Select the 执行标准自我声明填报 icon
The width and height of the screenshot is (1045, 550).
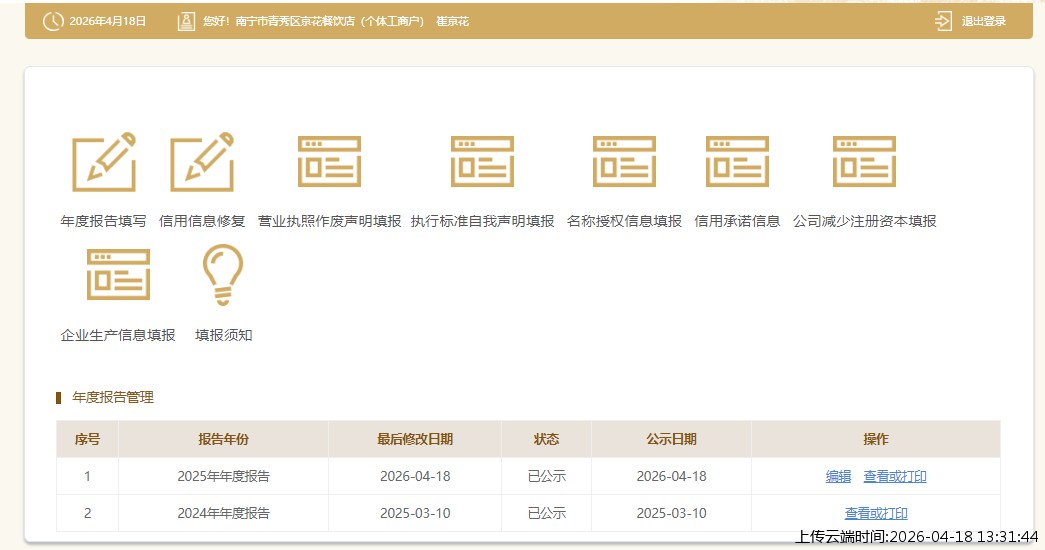tap(482, 162)
